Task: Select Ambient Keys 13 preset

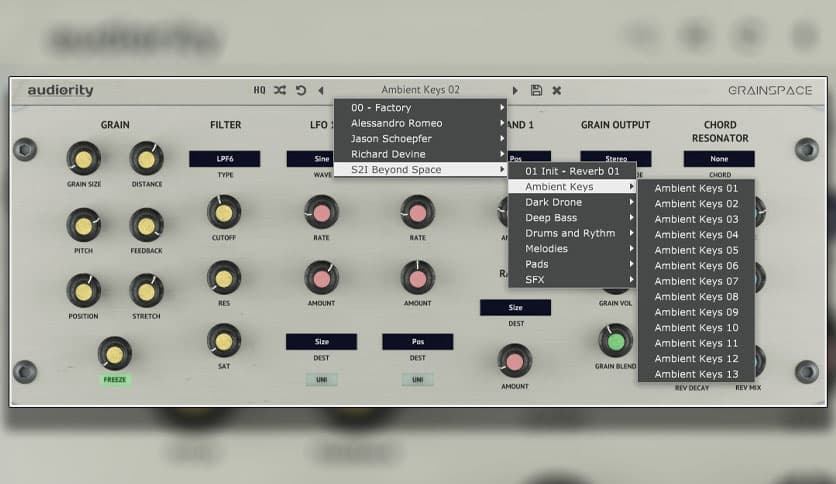Action: coord(696,374)
